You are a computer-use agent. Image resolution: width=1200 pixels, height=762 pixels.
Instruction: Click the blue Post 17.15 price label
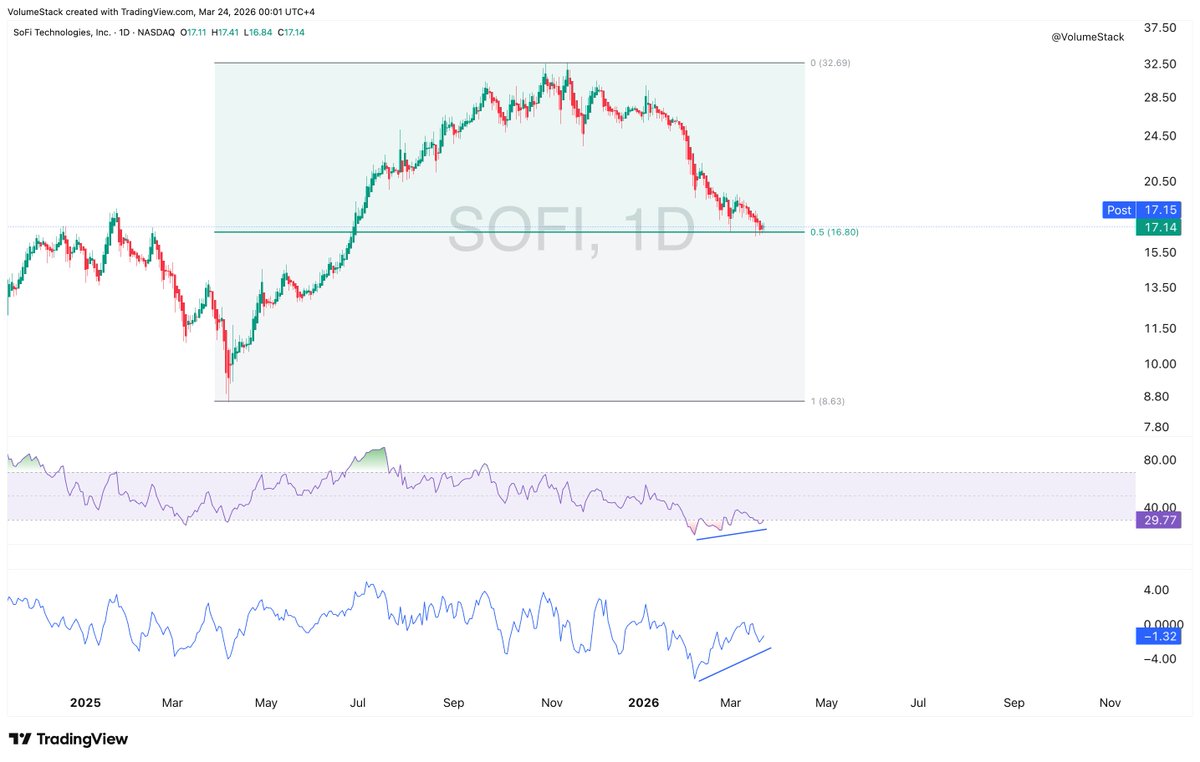[x=1142, y=210]
